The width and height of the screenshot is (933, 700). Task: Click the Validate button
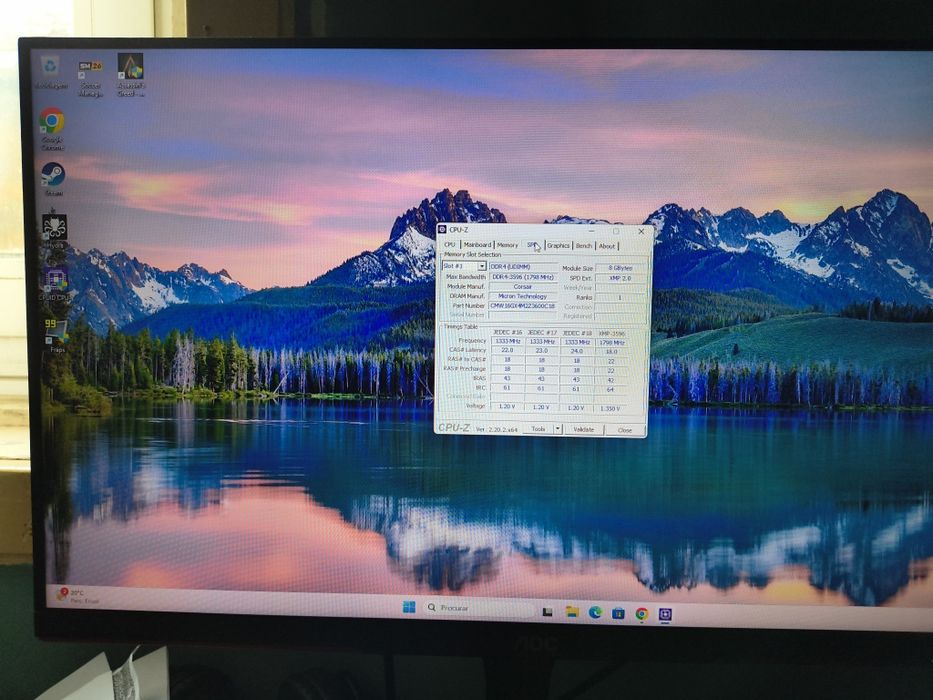(x=583, y=429)
